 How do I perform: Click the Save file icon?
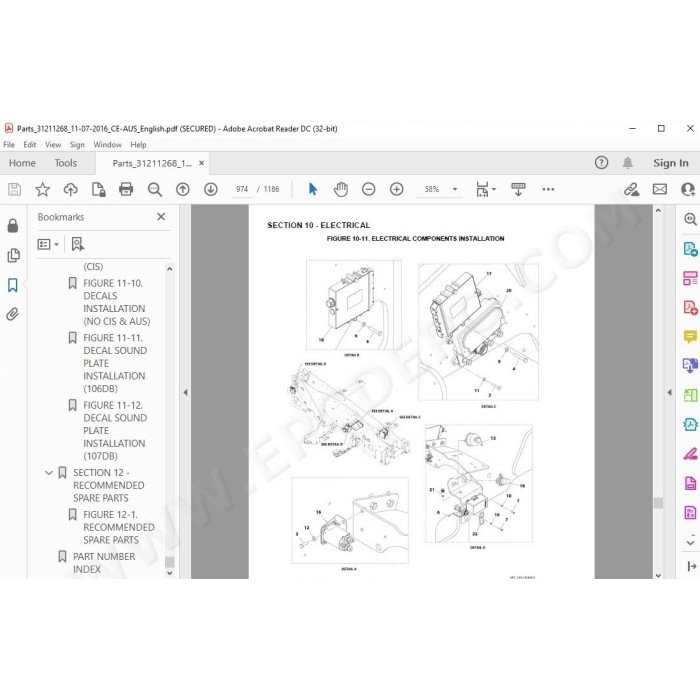(x=14, y=189)
